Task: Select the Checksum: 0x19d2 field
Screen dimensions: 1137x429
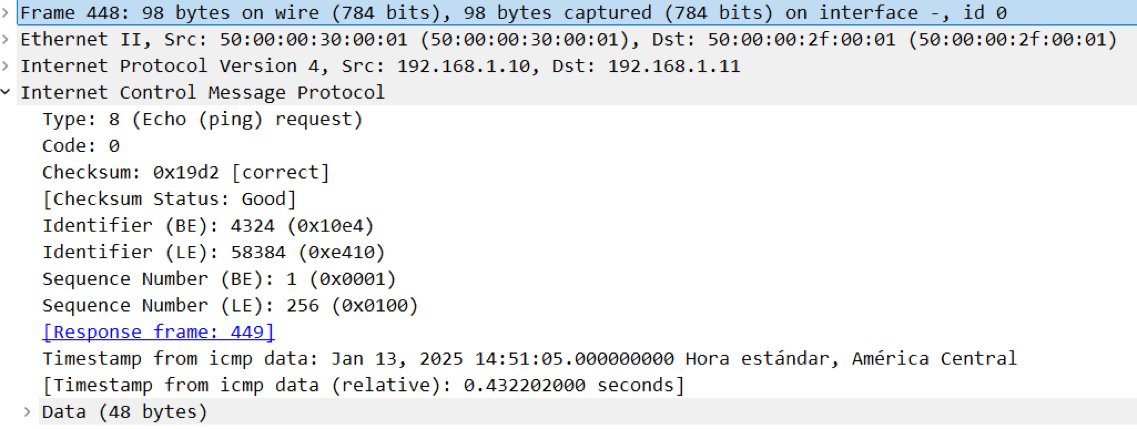Action: [x=185, y=172]
